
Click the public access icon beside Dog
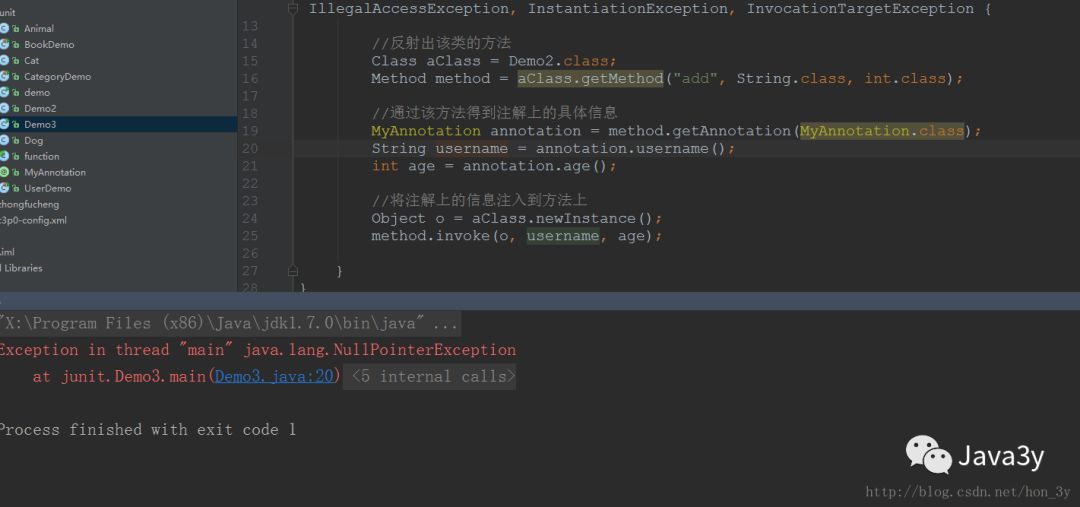coord(16,141)
